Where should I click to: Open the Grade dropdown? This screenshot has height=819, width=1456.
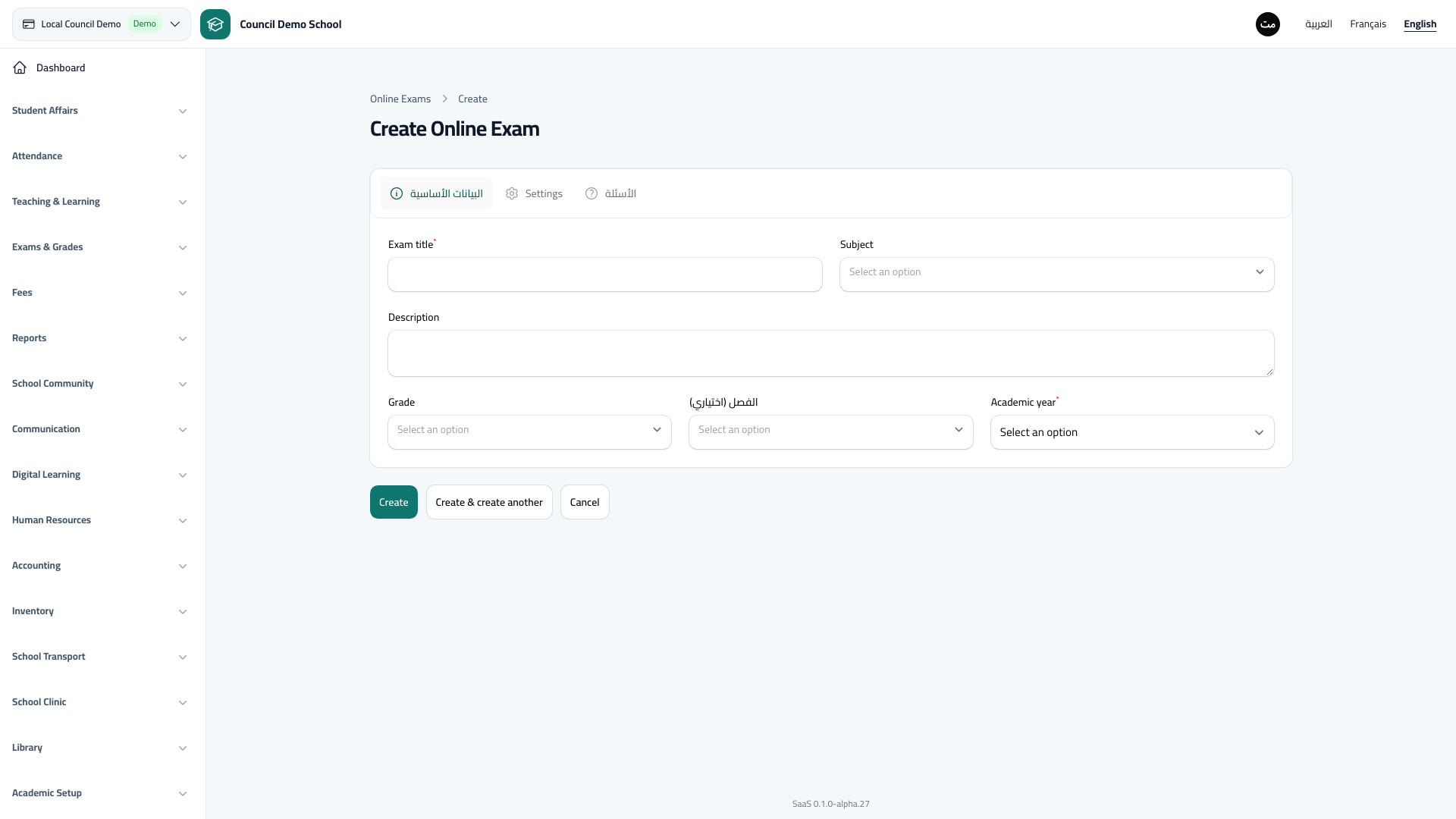coord(529,431)
